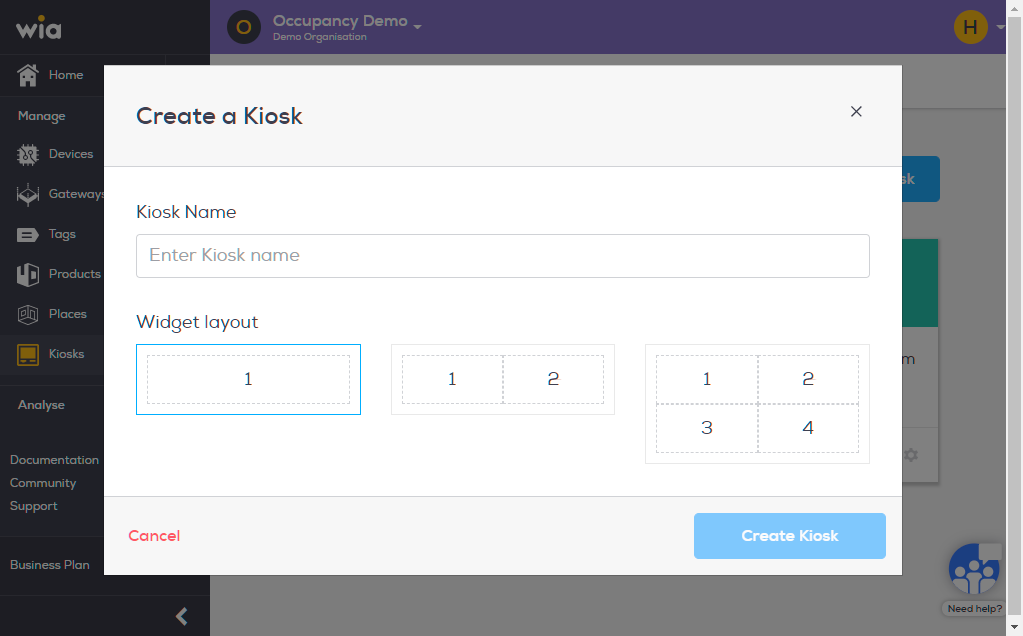The width and height of the screenshot is (1023, 636).
Task: Click the scrollbar down arrow
Action: [1014, 628]
